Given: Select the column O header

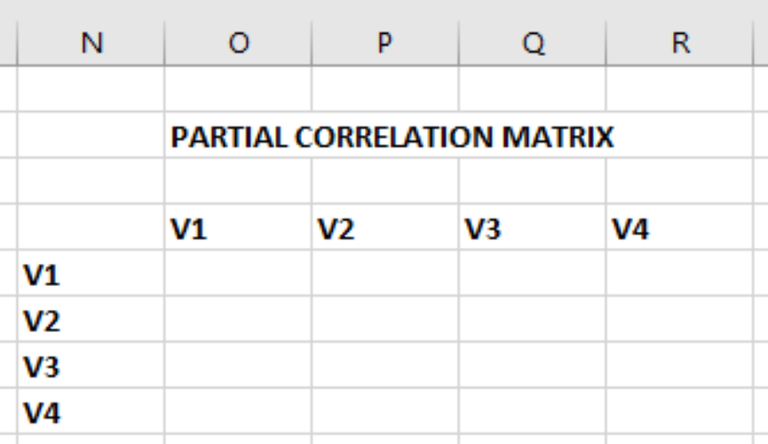Looking at the screenshot, I should (238, 44).
